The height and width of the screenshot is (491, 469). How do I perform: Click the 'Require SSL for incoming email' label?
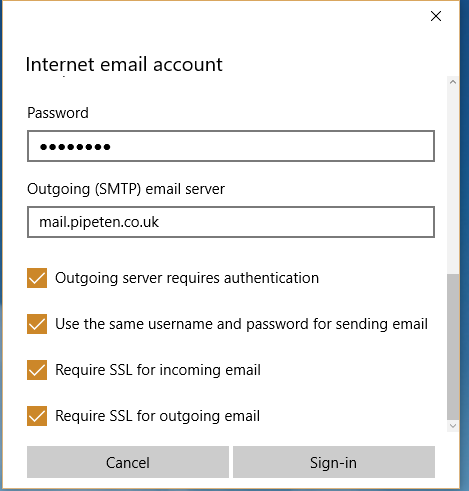coord(158,370)
